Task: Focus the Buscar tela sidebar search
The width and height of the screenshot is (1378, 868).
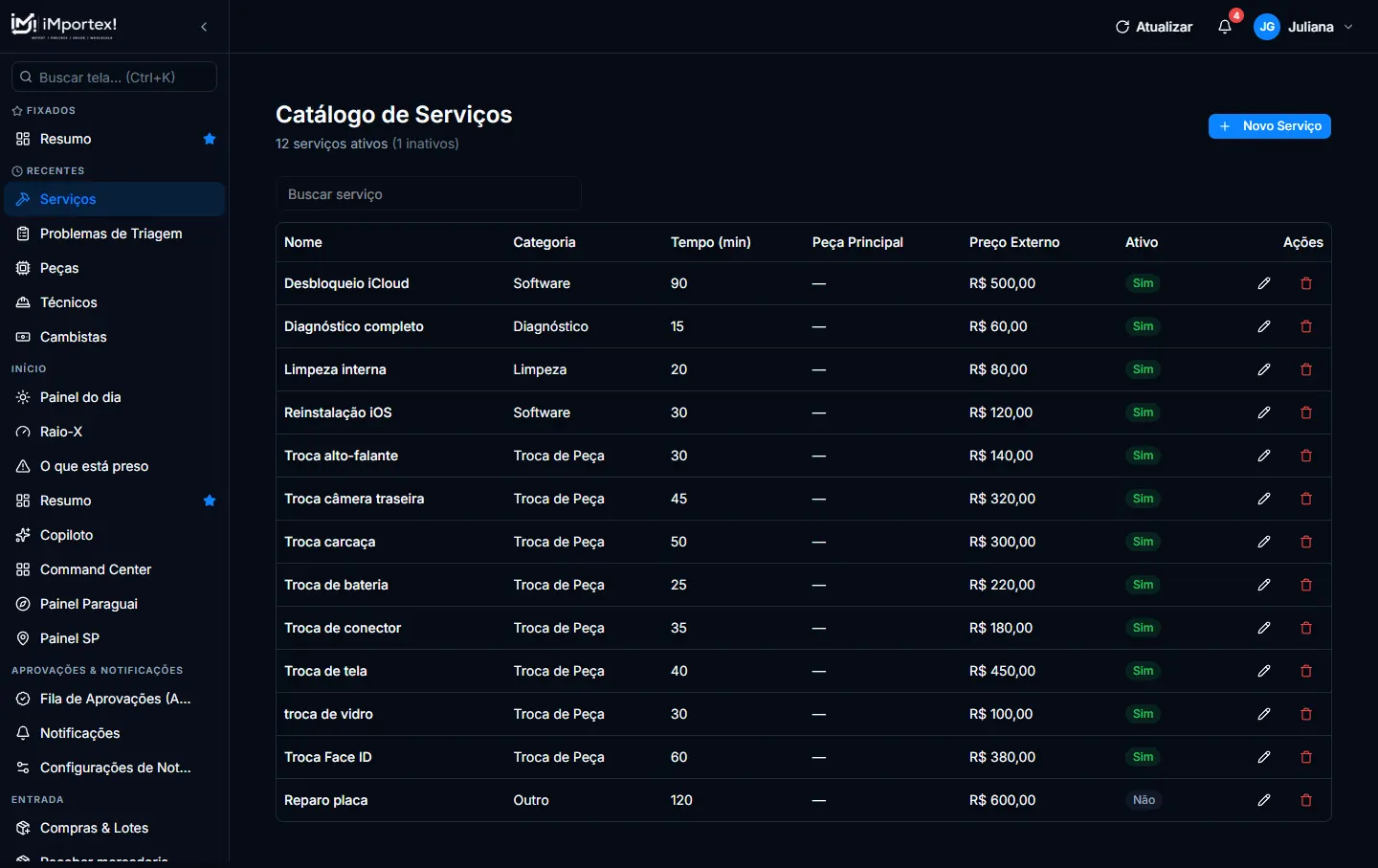Action: coord(114,78)
